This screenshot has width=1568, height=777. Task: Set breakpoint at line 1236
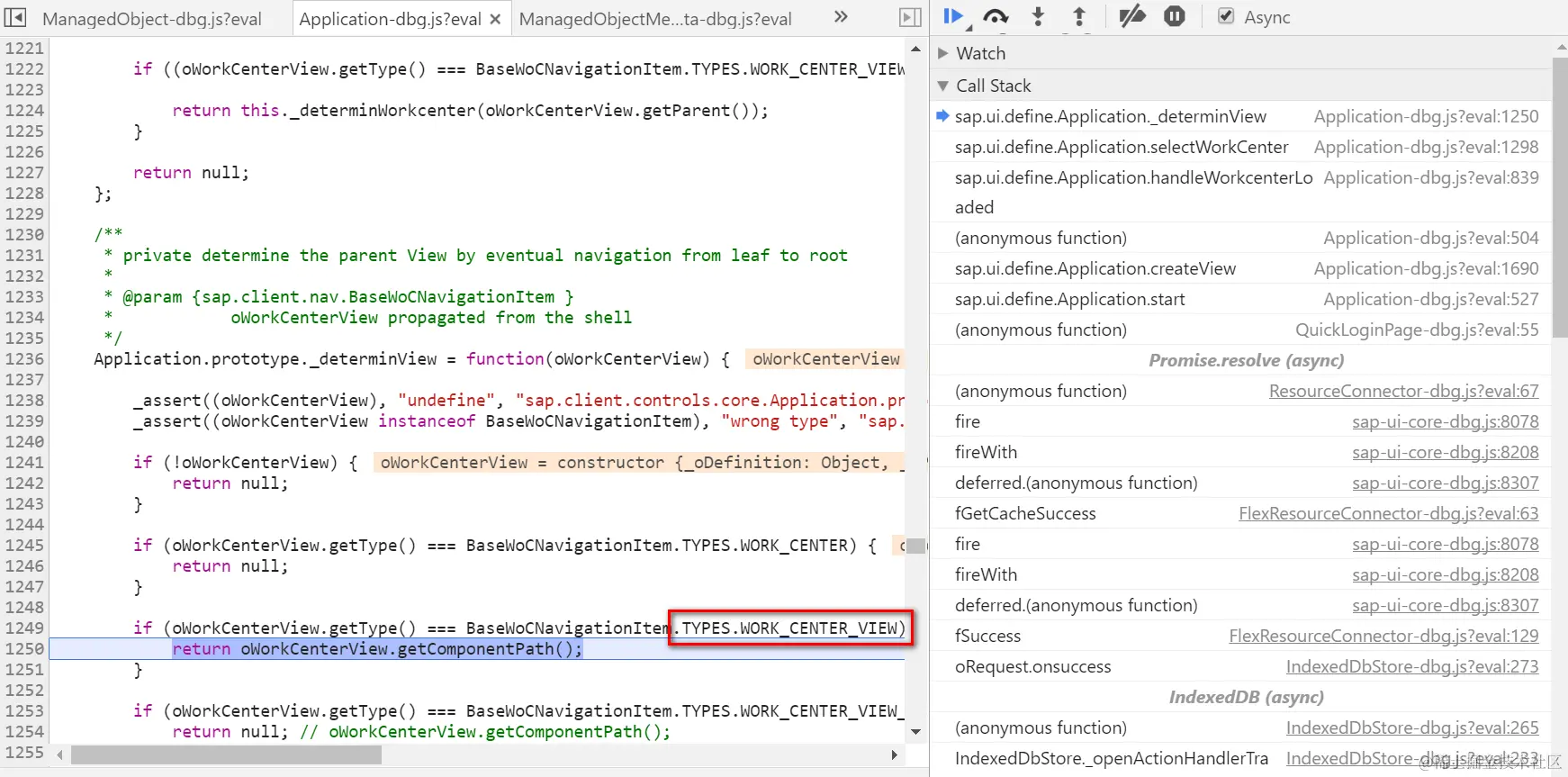click(24, 359)
